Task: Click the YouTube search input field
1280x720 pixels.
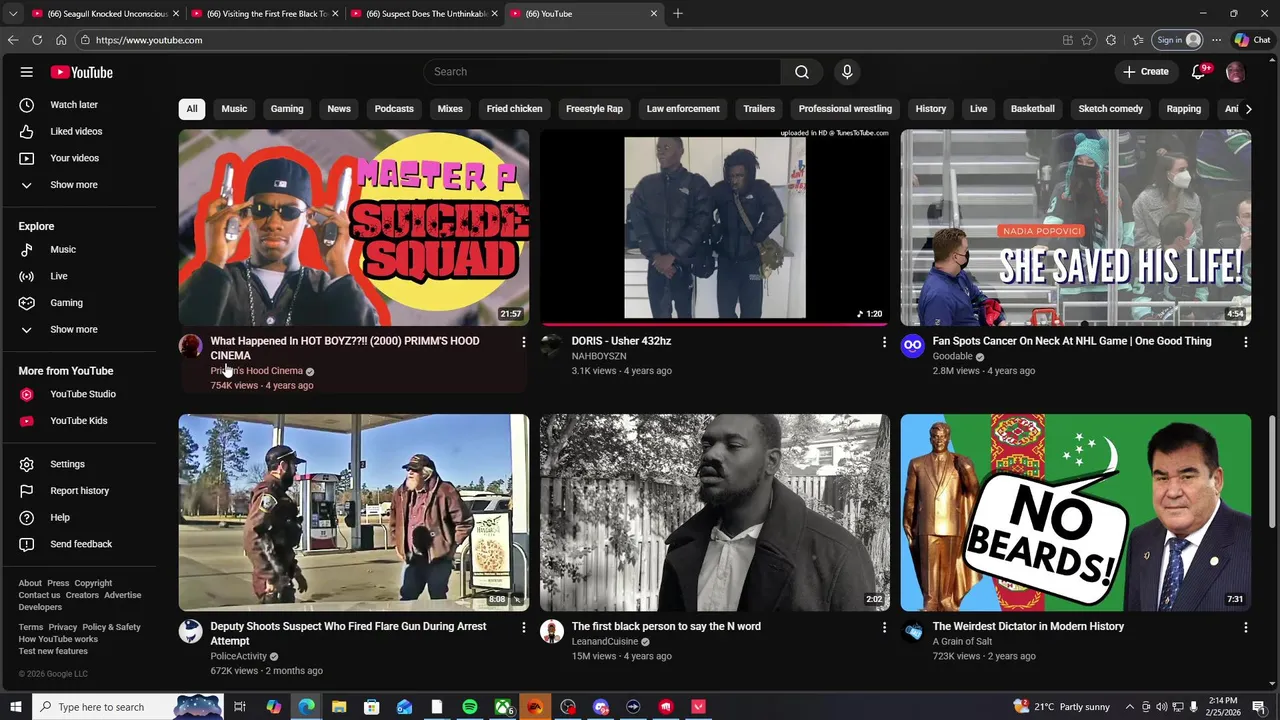Action: (x=602, y=72)
